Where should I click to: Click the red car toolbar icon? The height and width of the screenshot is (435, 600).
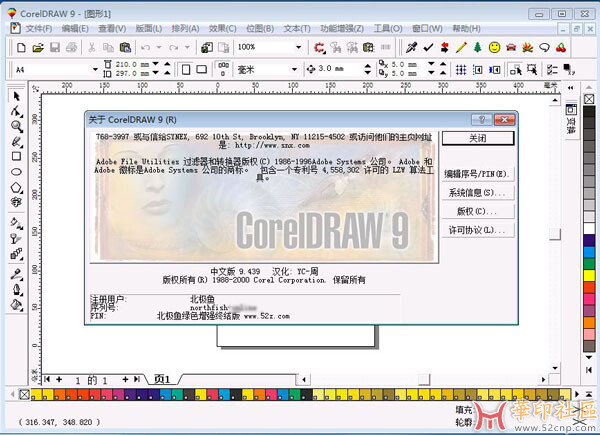[x=511, y=47]
